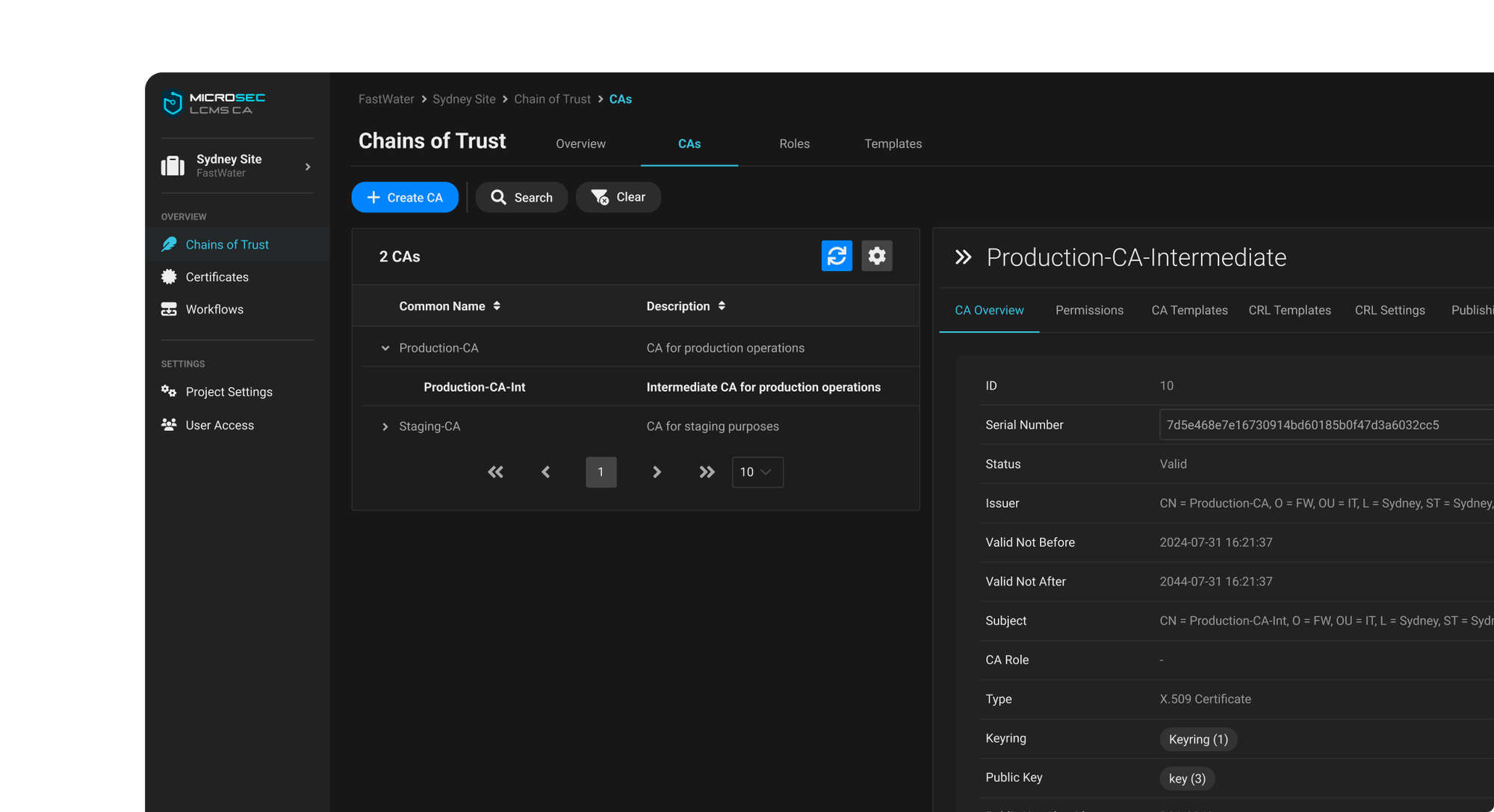
Task: Open rows per page dropdown showing 10
Action: click(x=757, y=472)
